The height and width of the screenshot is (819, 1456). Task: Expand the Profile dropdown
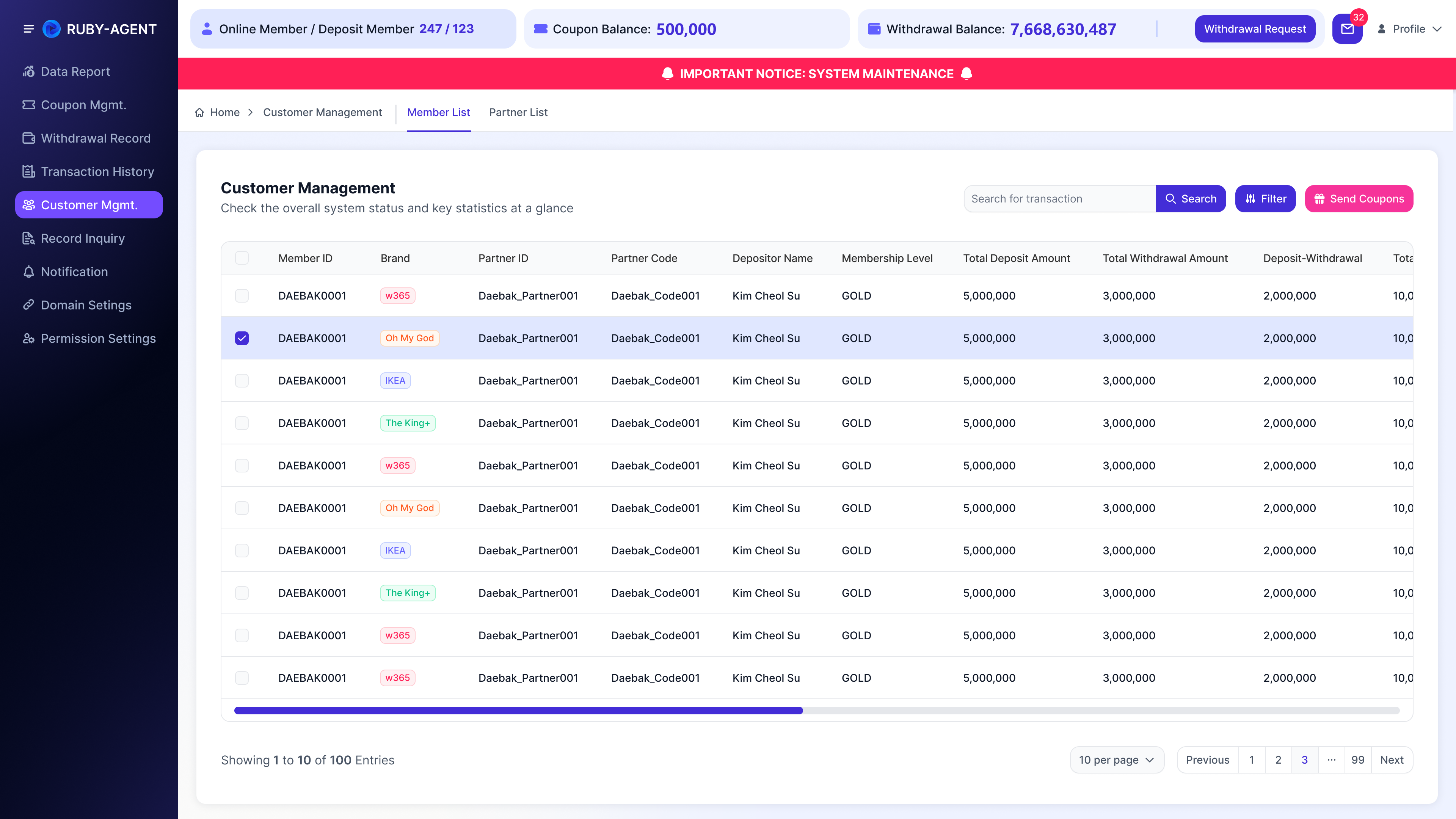(x=1410, y=29)
